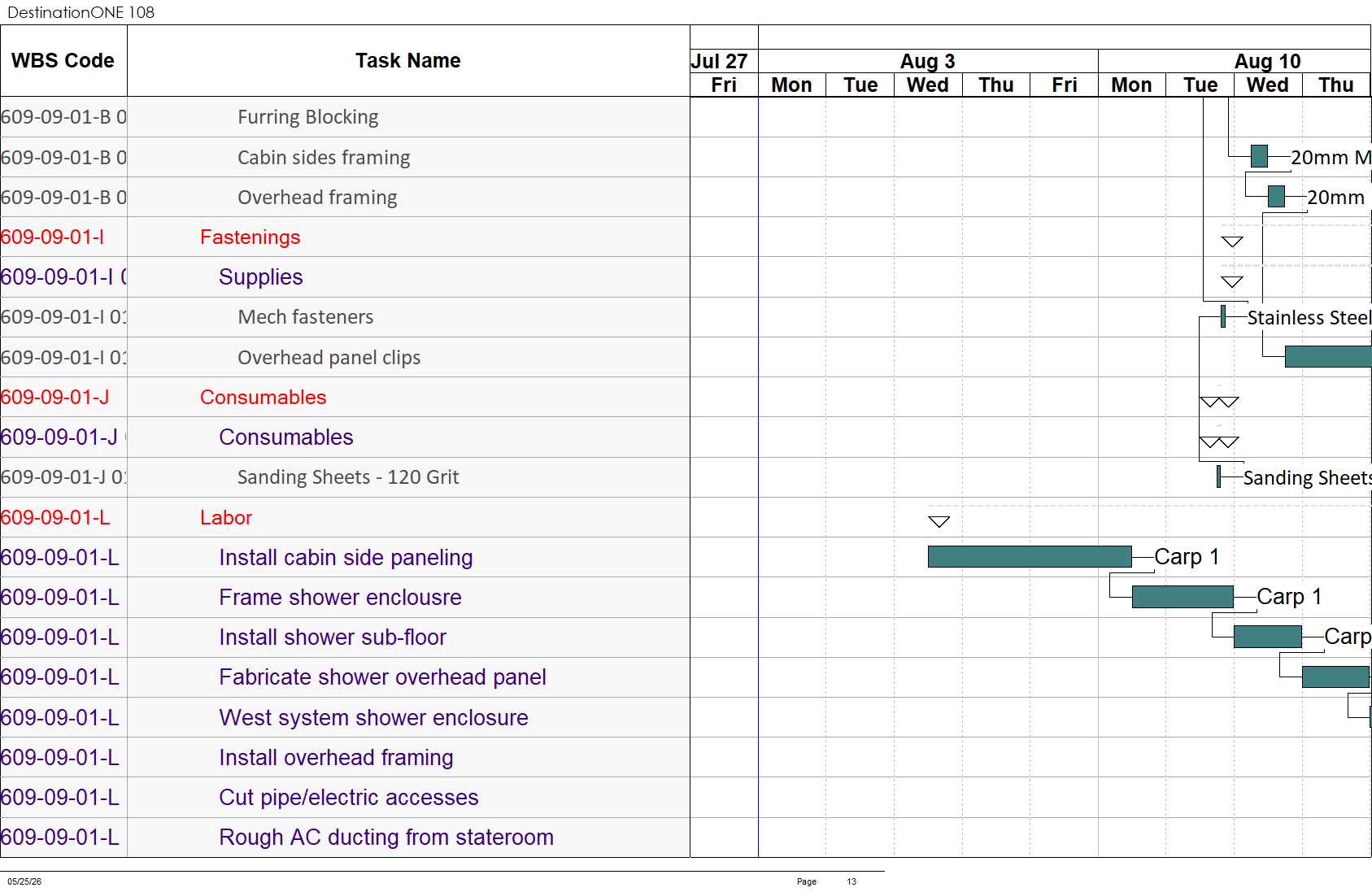Click the Labor summary triangle marker
The height and width of the screenshot is (892, 1372).
[x=939, y=521]
